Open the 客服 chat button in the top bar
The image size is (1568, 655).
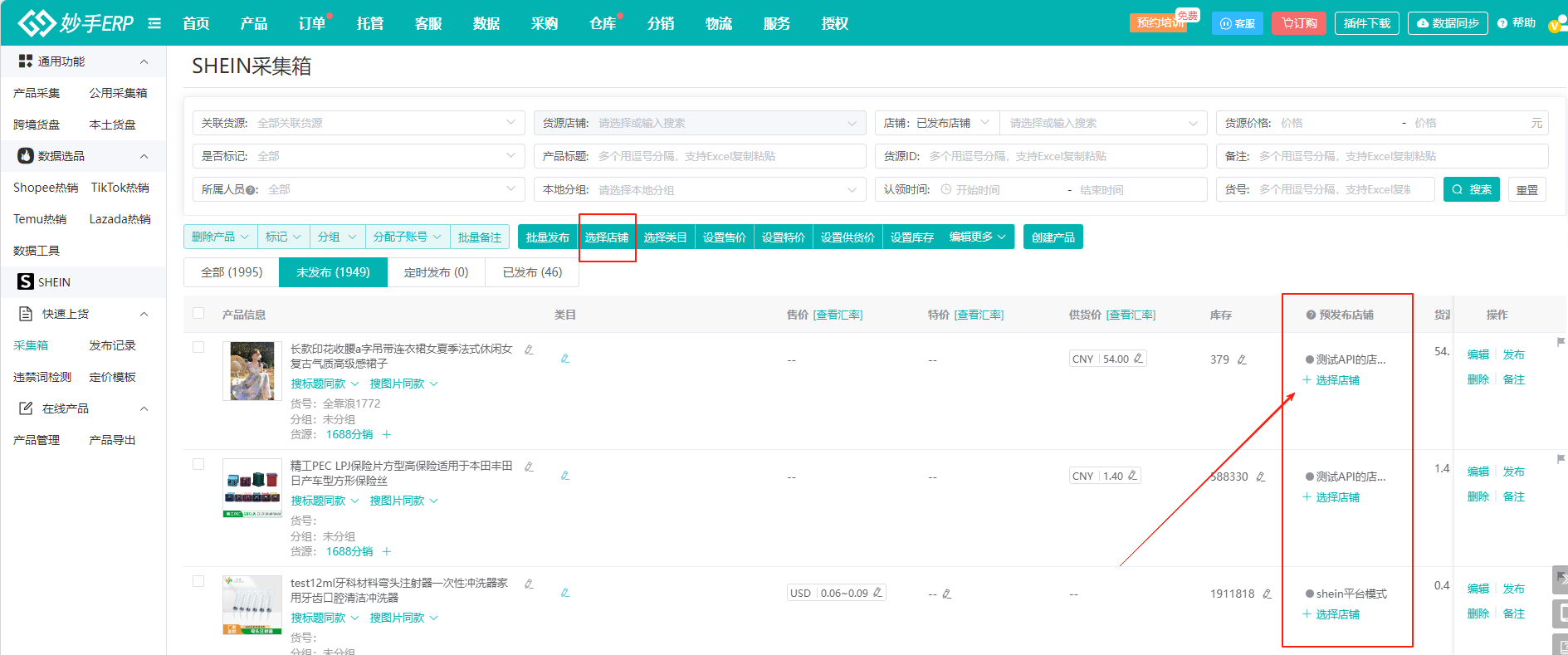[x=1238, y=23]
